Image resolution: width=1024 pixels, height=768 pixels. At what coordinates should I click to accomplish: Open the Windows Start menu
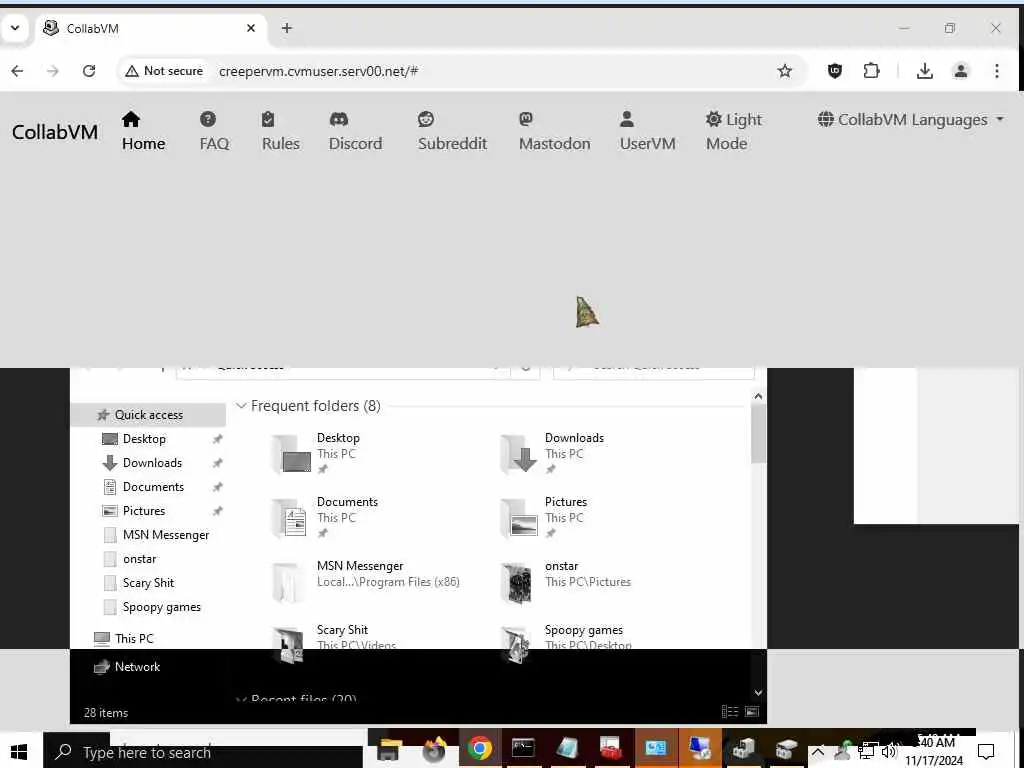point(19,752)
